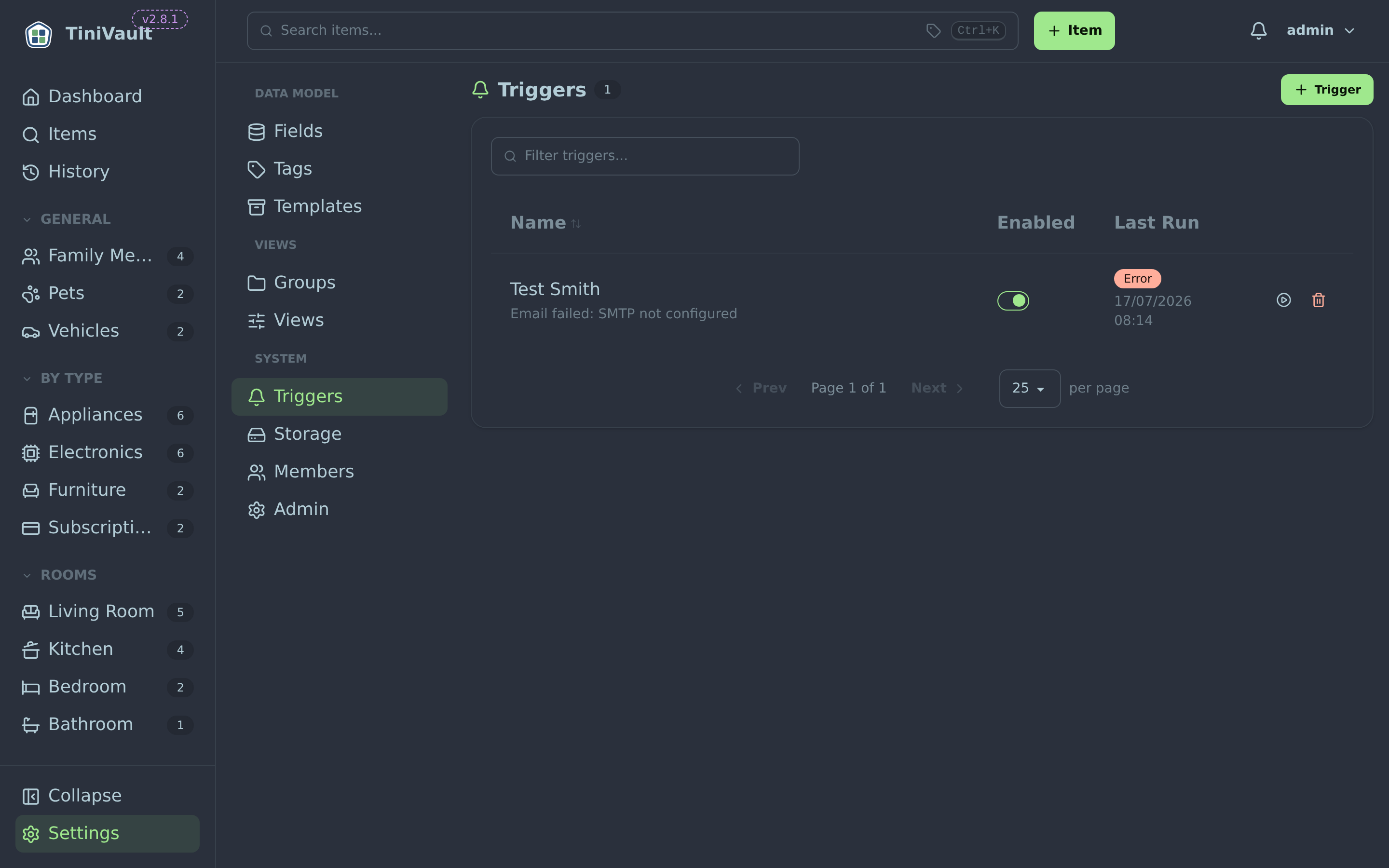This screenshot has width=1389, height=868.
Task: Click the Bathroom bathtub icon
Action: pyautogui.click(x=31, y=725)
